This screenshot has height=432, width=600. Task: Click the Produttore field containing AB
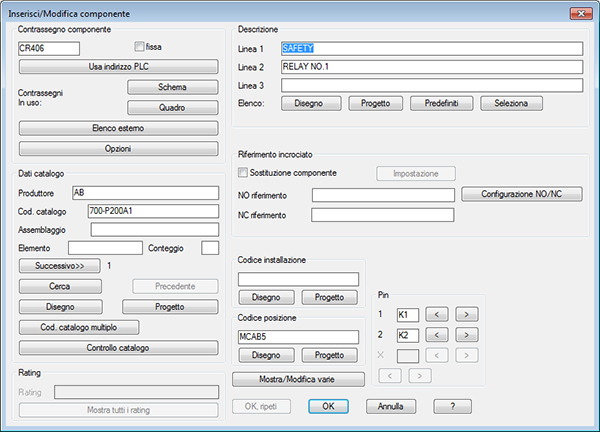[145, 193]
